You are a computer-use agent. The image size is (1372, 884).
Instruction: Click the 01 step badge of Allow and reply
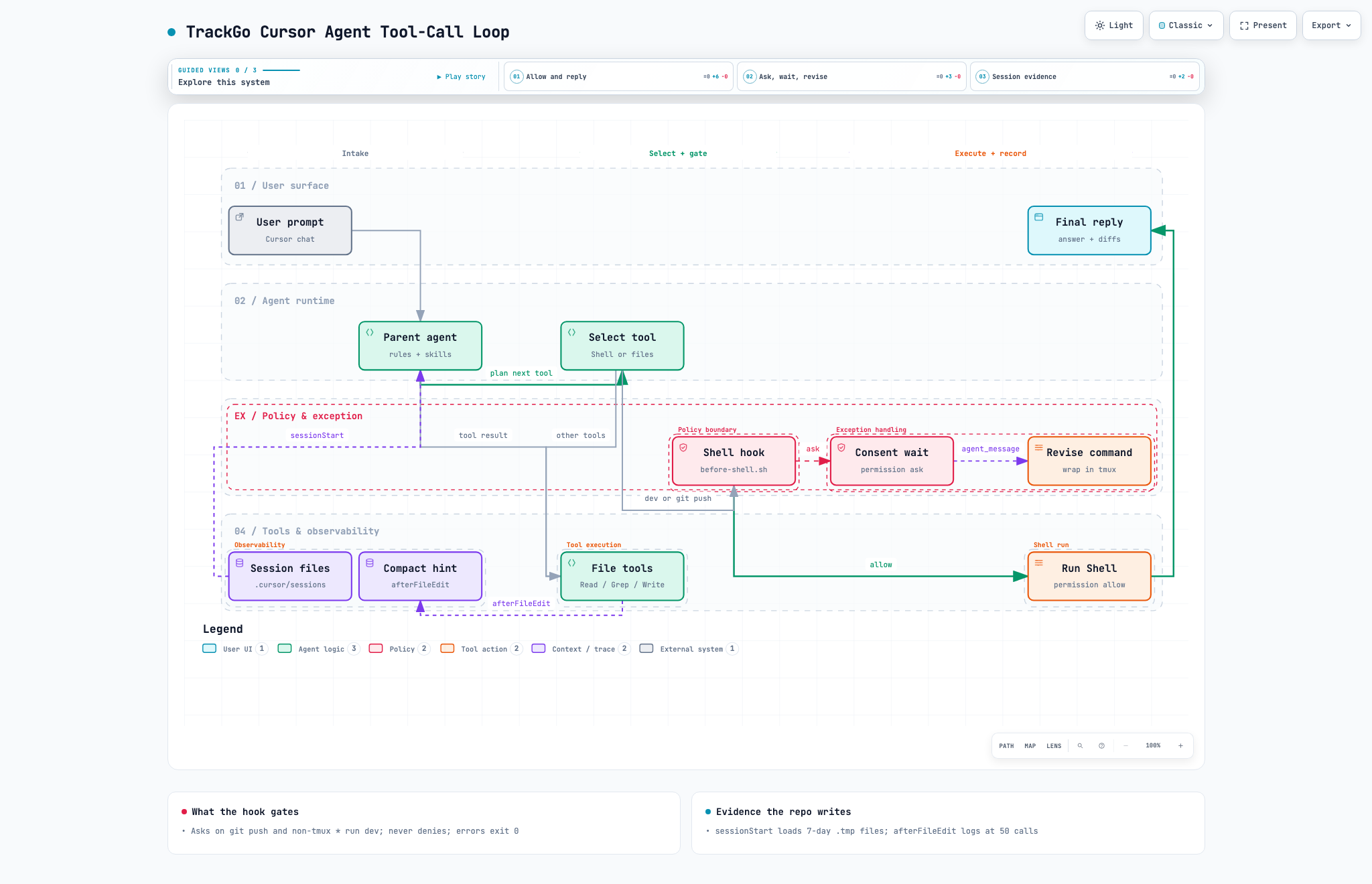point(517,76)
